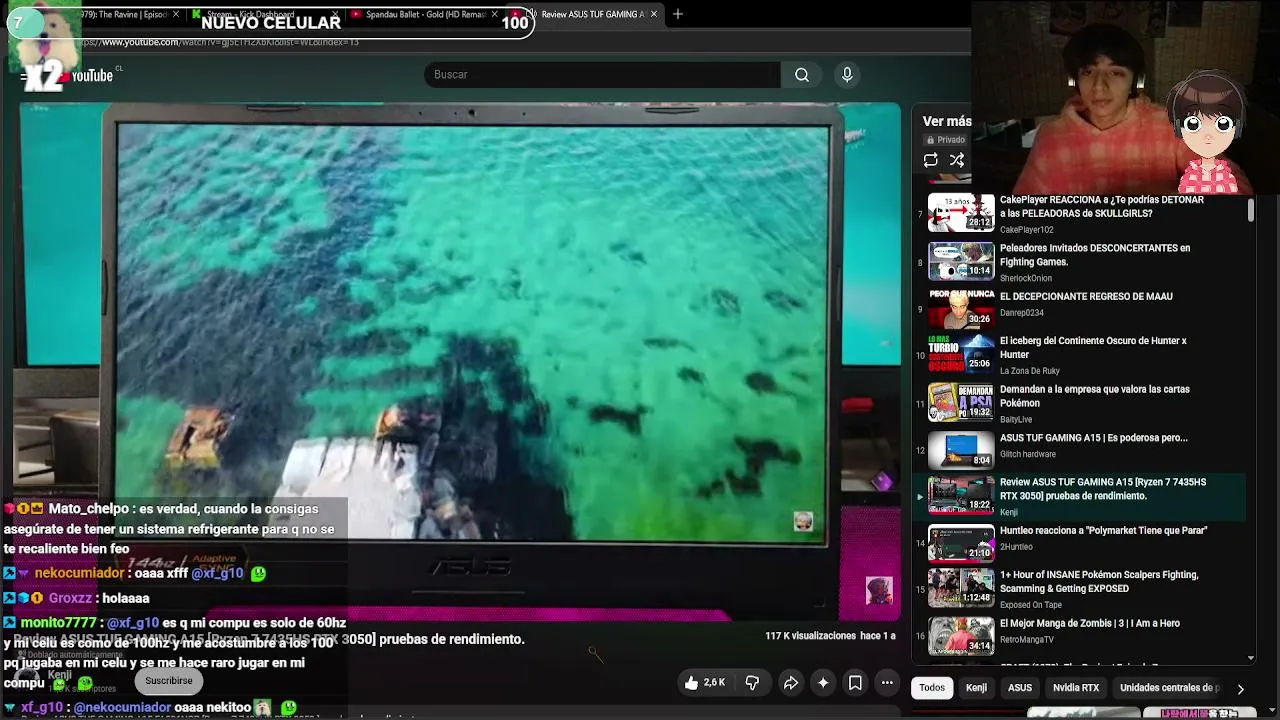Open the La Zona De Ruky channel name
Screen dimensions: 1280x720
(1030, 371)
